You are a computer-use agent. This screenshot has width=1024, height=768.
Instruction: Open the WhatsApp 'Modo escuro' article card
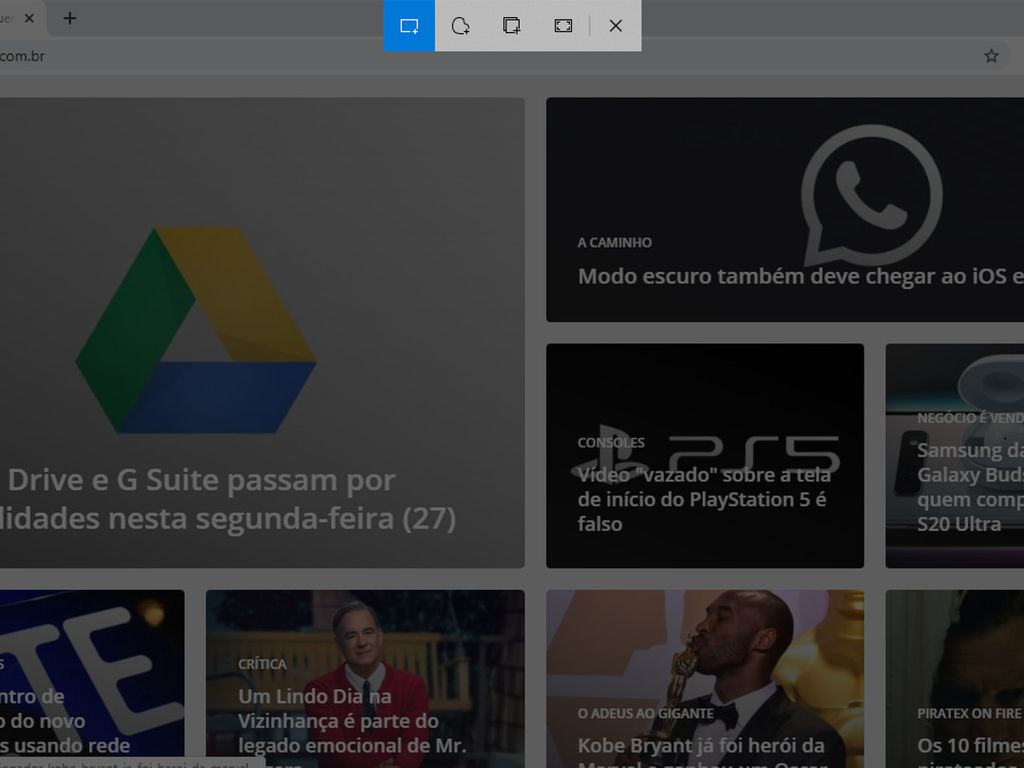coord(785,210)
